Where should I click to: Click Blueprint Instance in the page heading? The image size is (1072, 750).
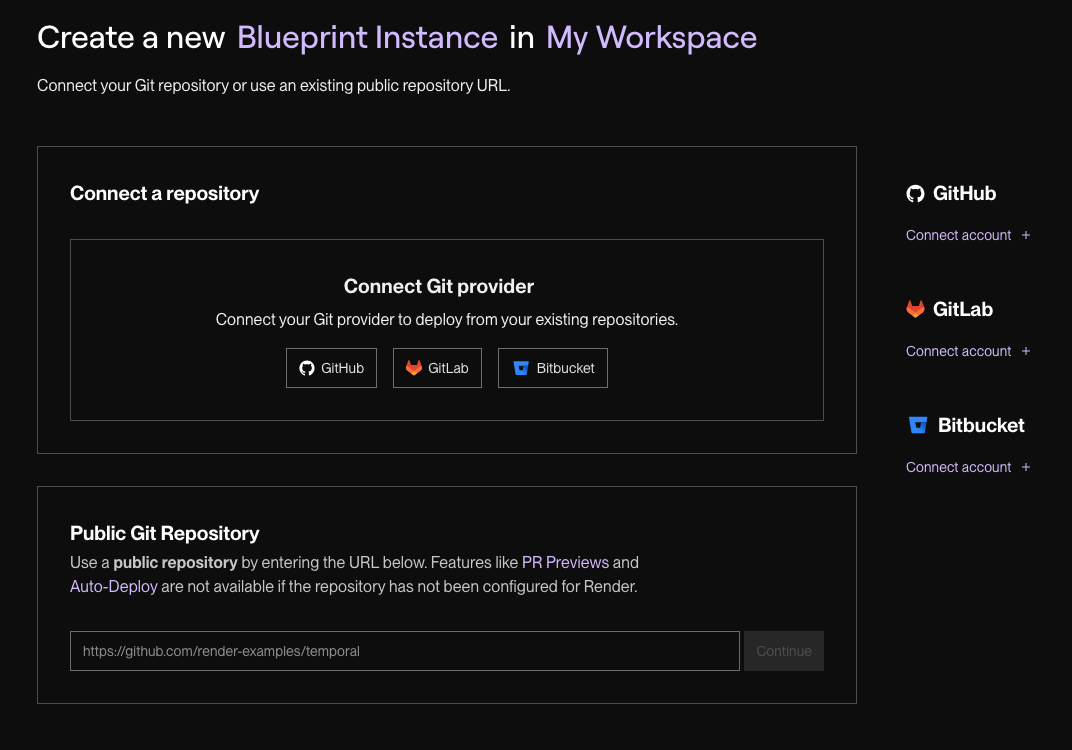pyautogui.click(x=367, y=38)
